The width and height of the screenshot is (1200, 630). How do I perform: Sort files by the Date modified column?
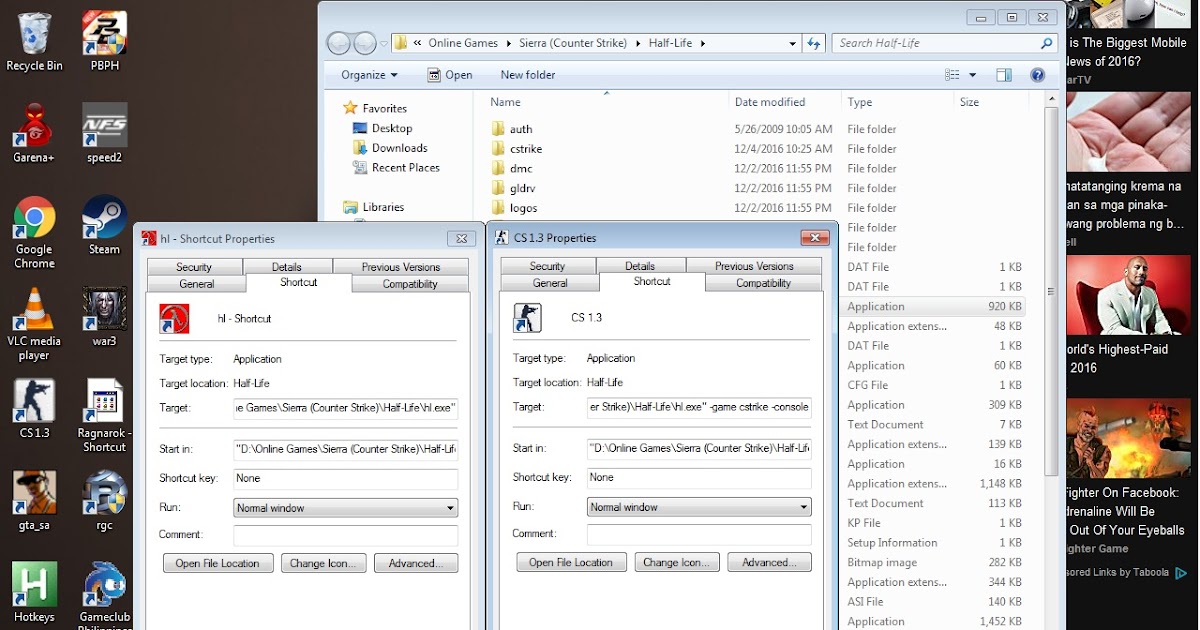[x=785, y=102]
